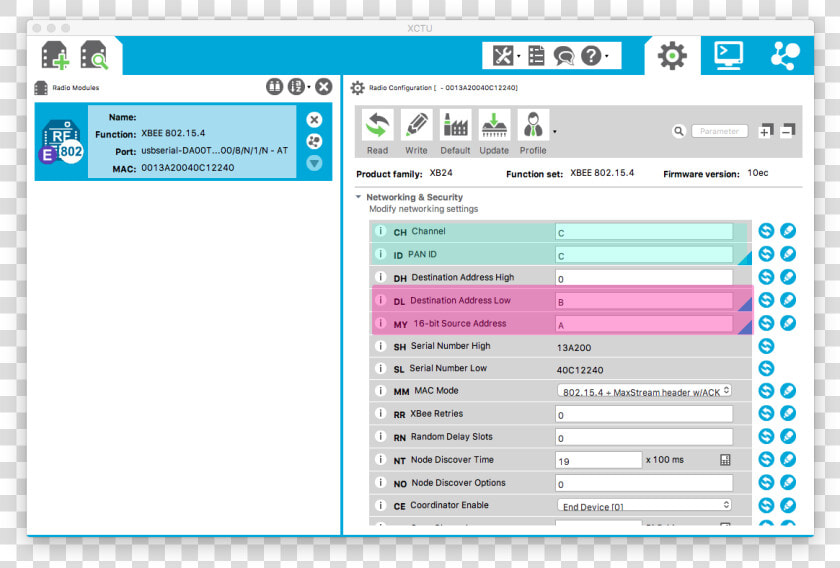Switch to Network working mode tab
The width and height of the screenshot is (840, 568).
(x=785, y=55)
